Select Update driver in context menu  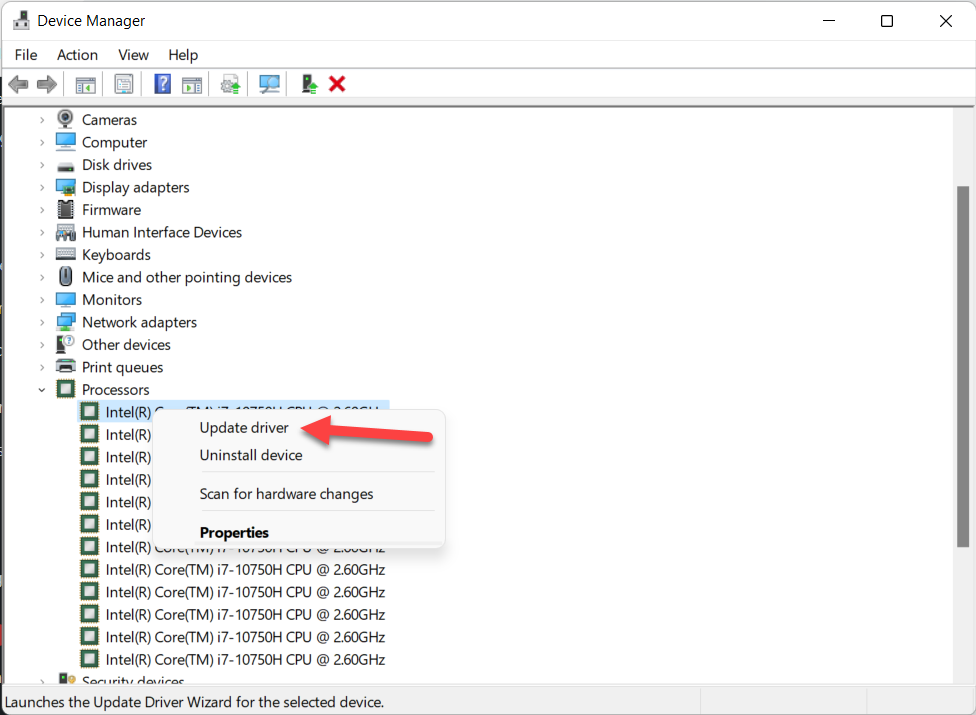[x=244, y=428]
